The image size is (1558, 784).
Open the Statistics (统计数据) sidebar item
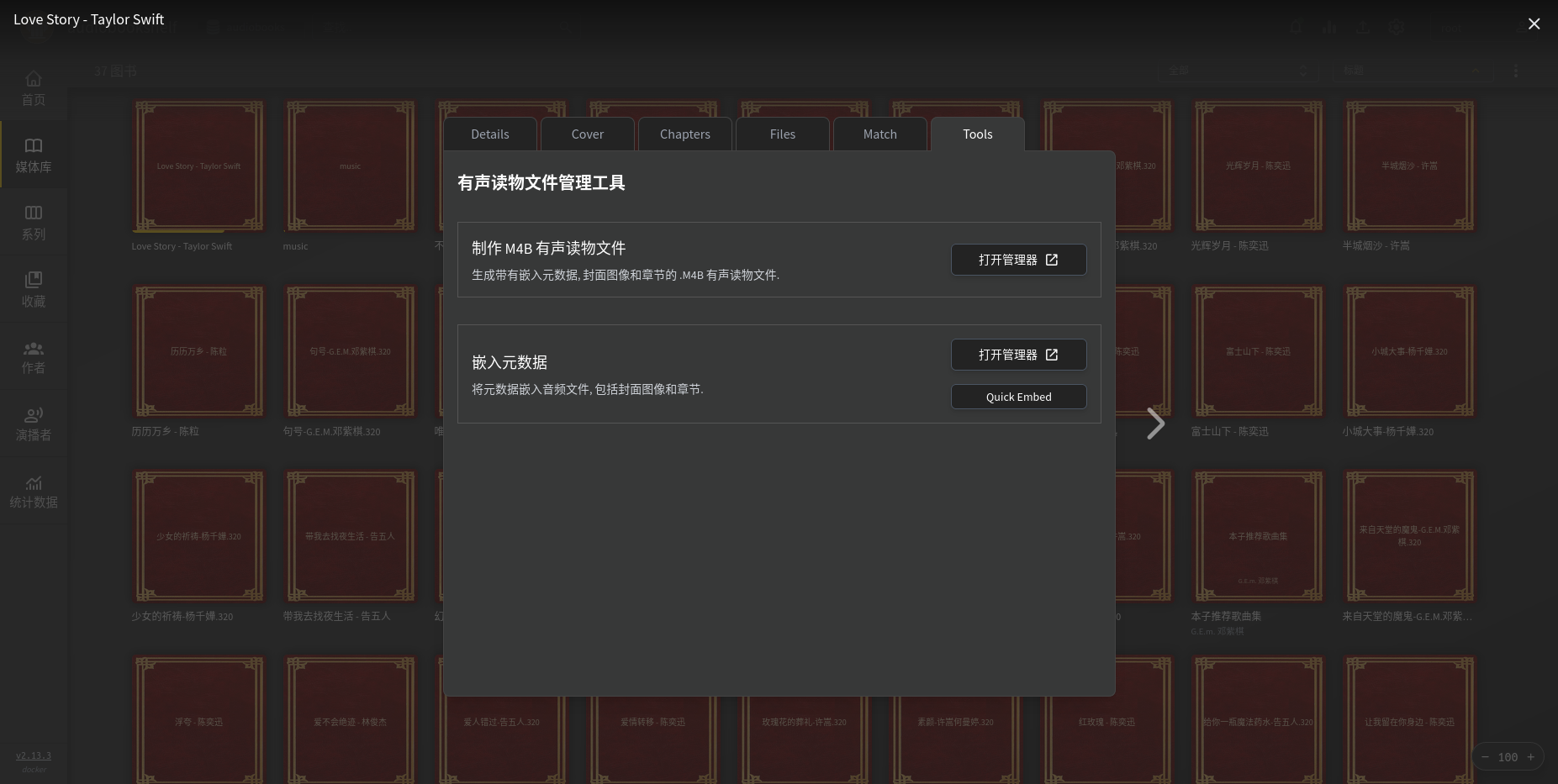34,492
